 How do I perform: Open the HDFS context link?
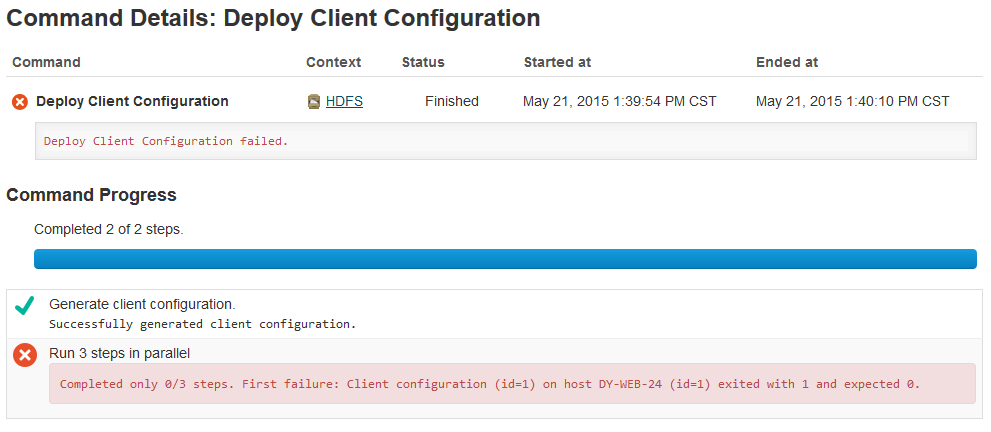(x=344, y=102)
